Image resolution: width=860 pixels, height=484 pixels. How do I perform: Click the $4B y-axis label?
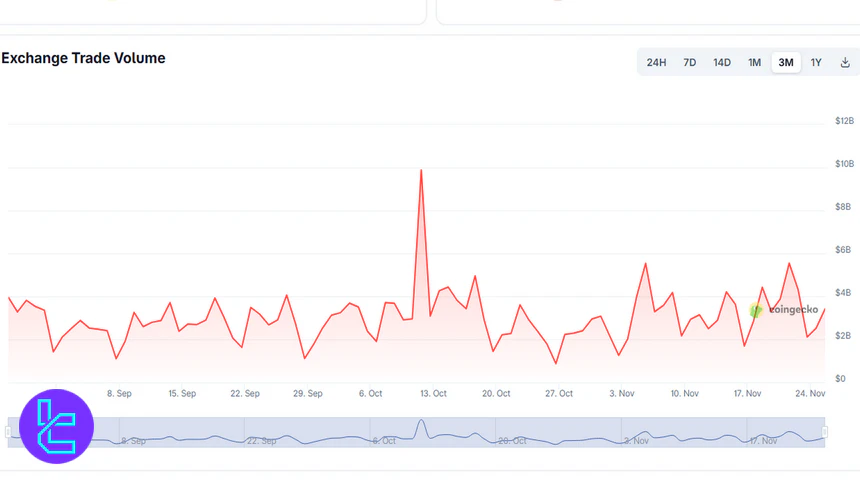point(843,292)
